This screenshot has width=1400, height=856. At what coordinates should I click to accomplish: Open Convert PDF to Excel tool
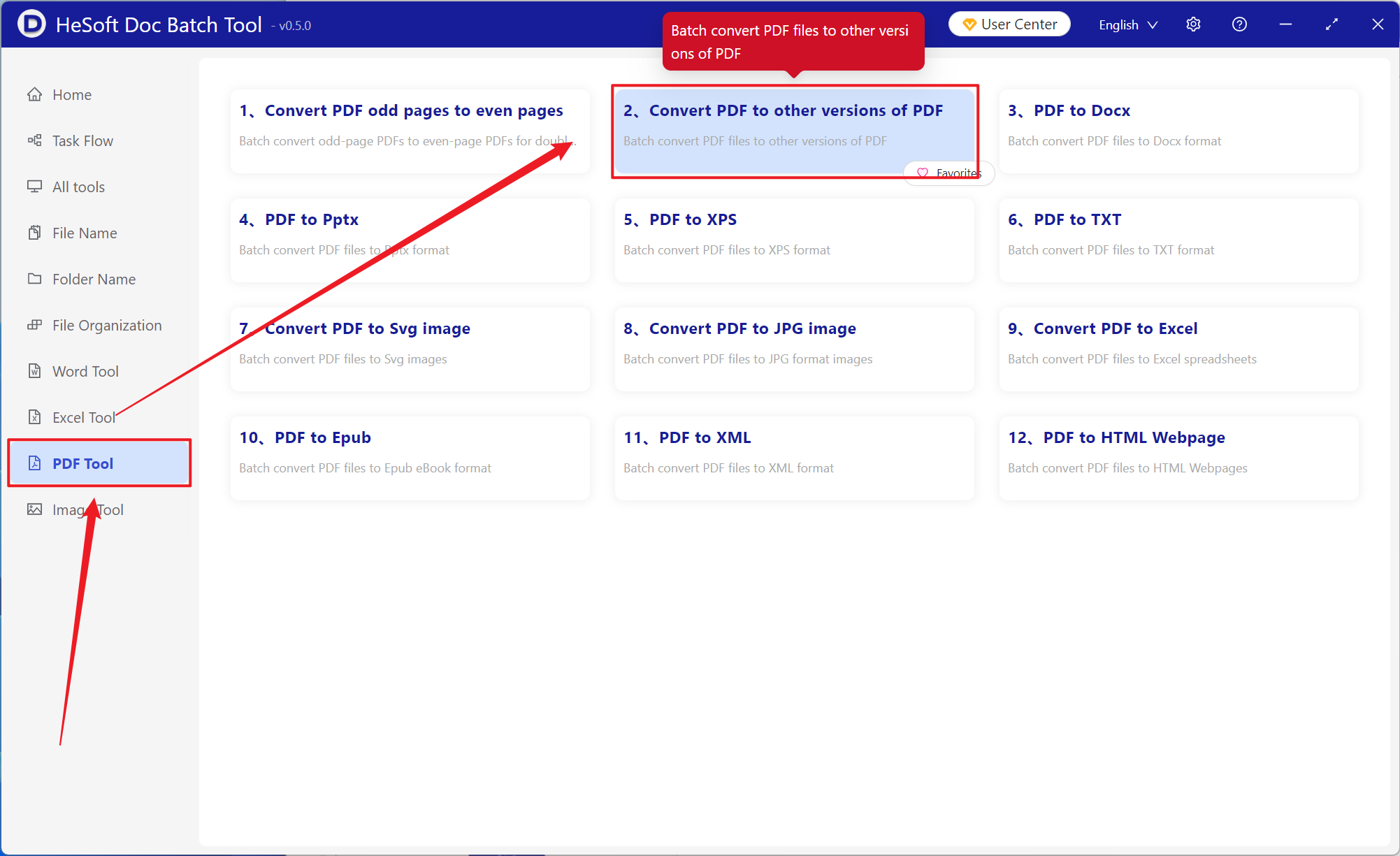pos(1179,349)
